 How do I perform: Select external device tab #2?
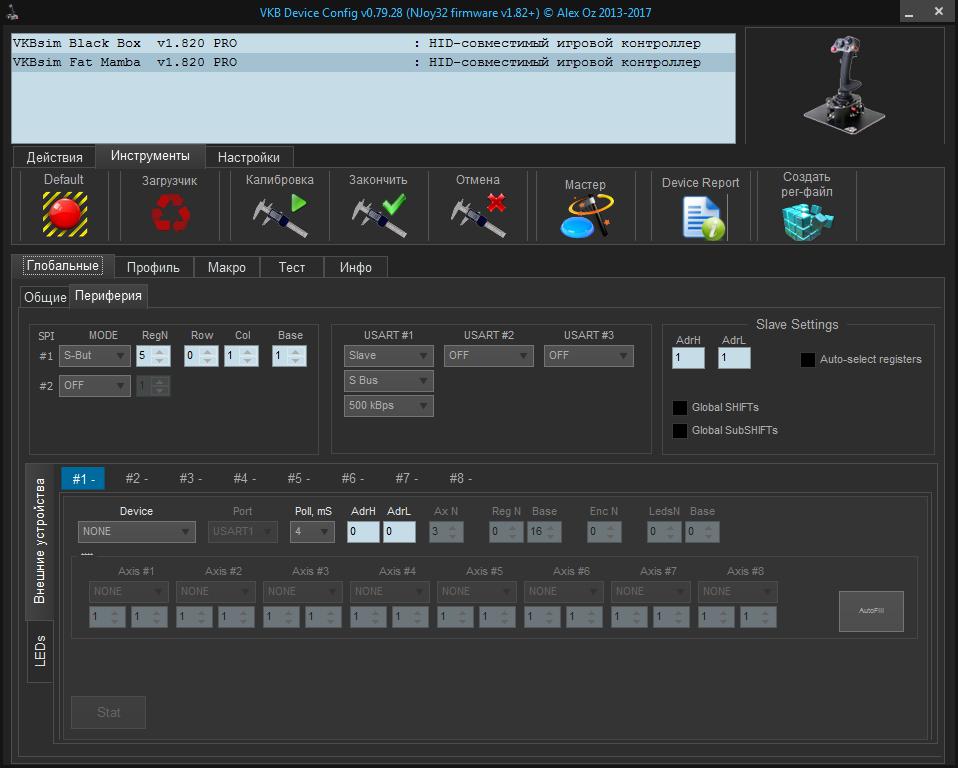click(137, 478)
